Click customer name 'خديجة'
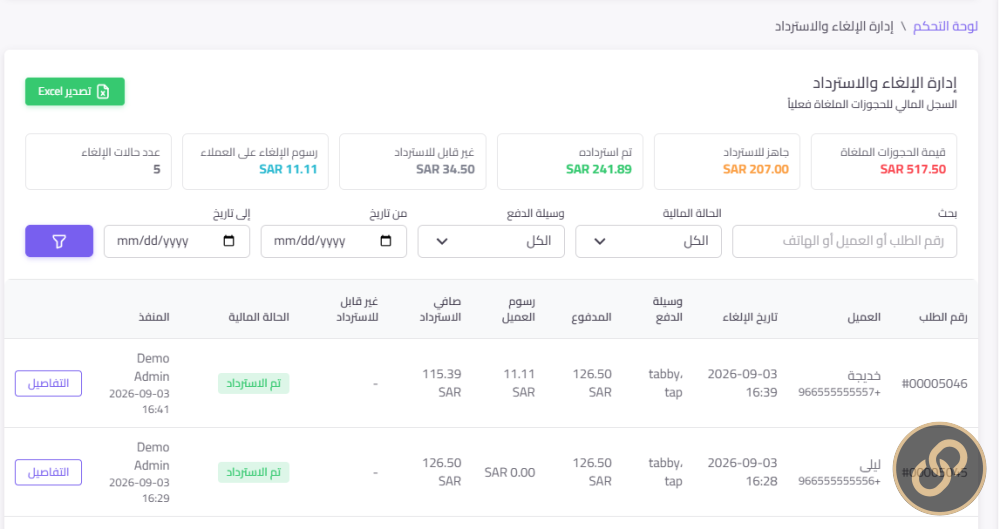The width and height of the screenshot is (1000, 529). (864, 376)
